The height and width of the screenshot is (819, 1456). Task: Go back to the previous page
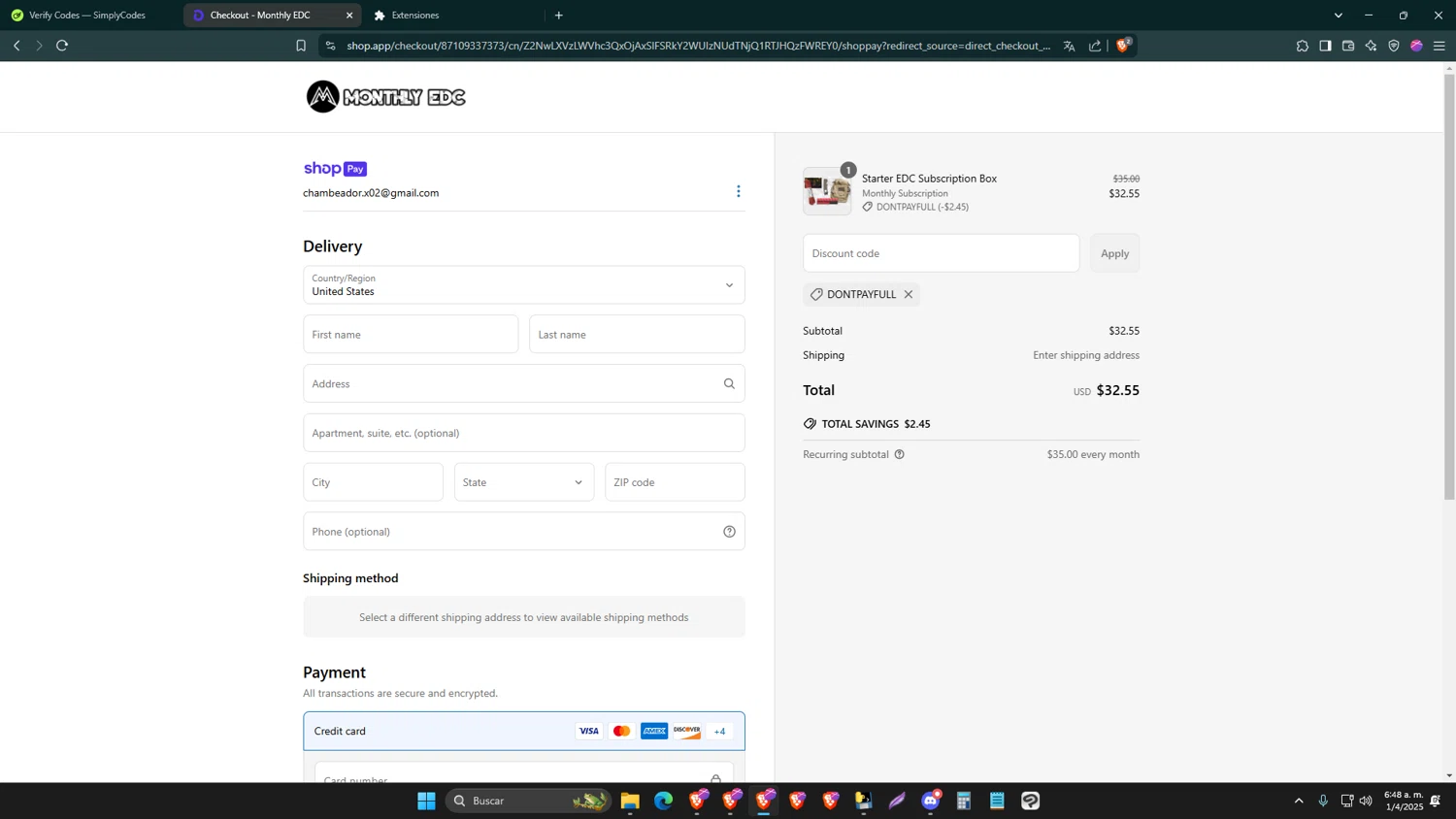tap(17, 46)
